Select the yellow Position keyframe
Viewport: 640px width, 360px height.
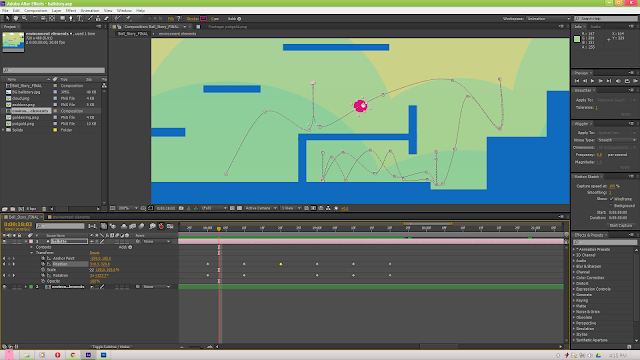(x=281, y=264)
